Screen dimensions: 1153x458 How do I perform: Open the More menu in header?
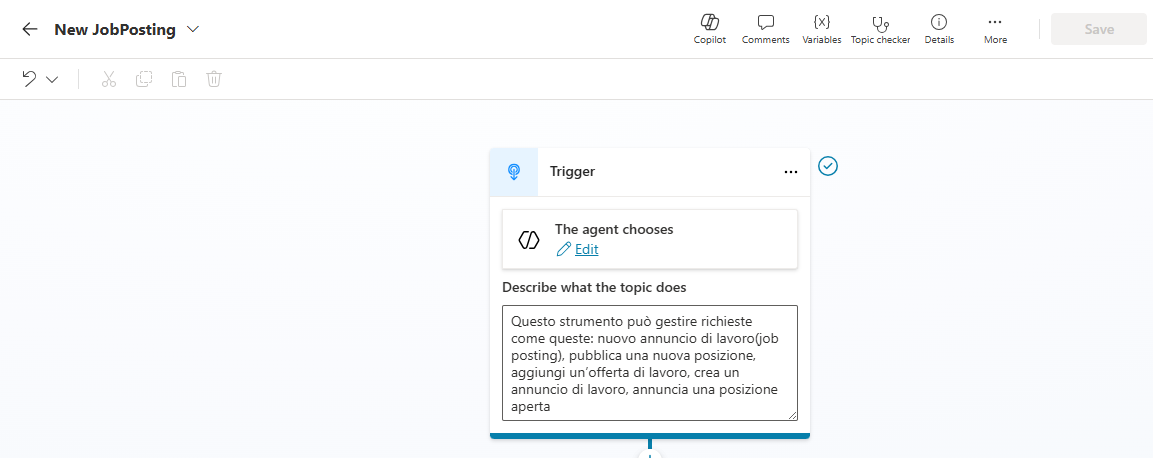click(x=995, y=28)
